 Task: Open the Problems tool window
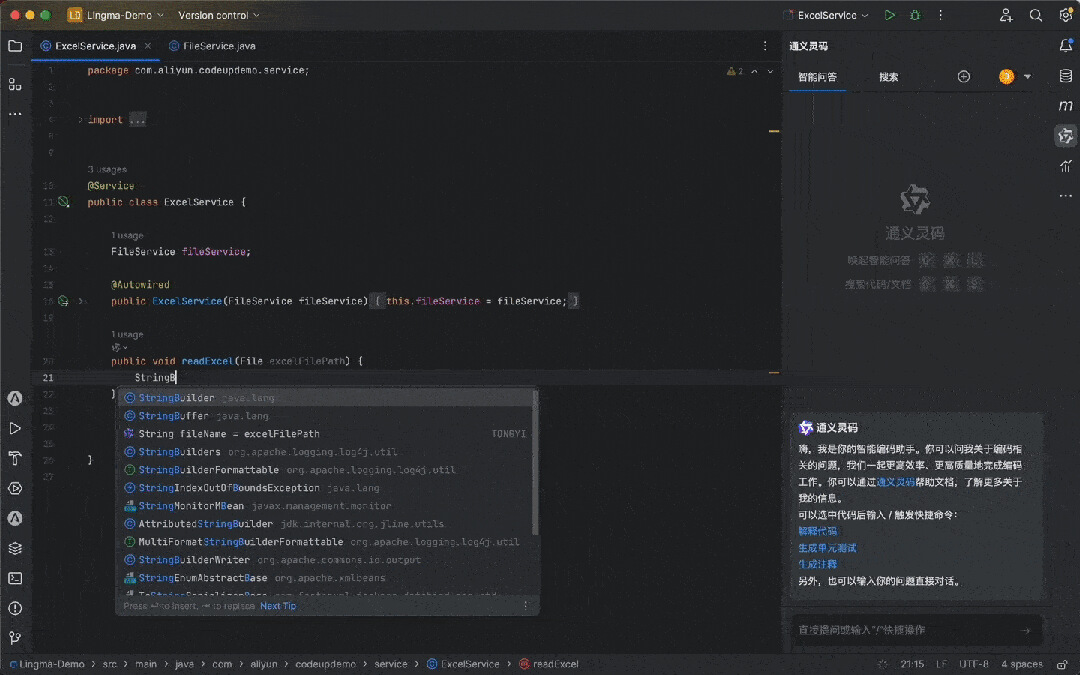pyautogui.click(x=15, y=608)
